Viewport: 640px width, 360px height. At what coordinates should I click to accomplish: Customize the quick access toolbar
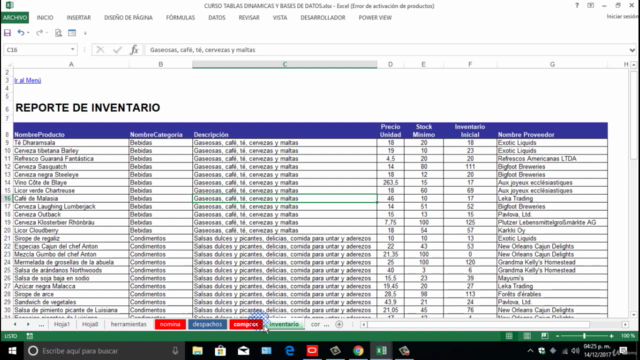click(85, 33)
